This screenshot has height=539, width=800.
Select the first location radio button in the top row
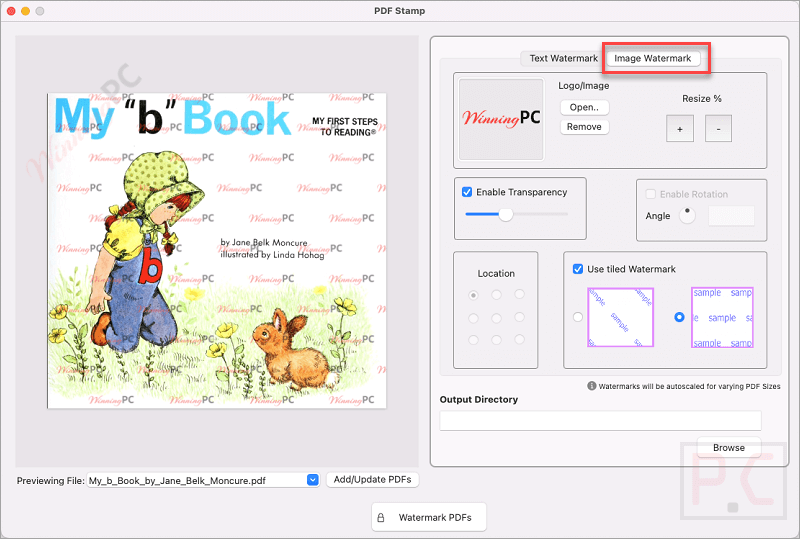coord(473,295)
